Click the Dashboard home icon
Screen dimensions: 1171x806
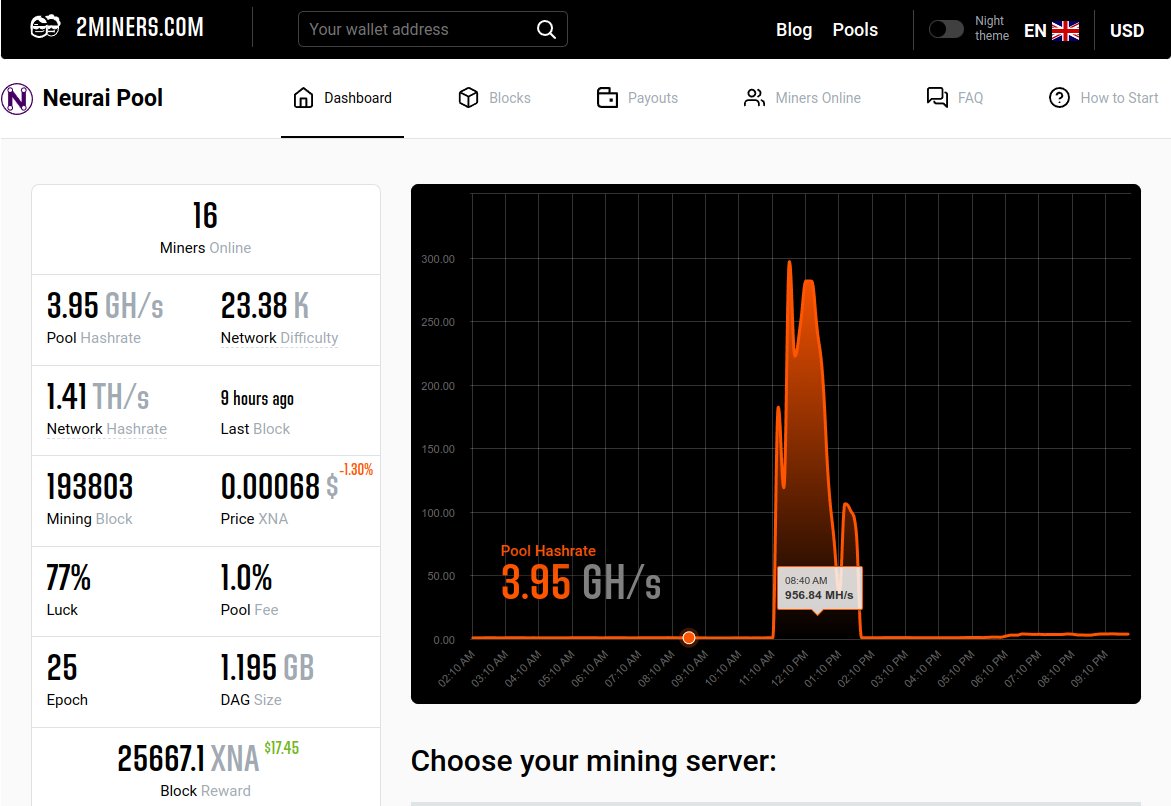tap(303, 98)
